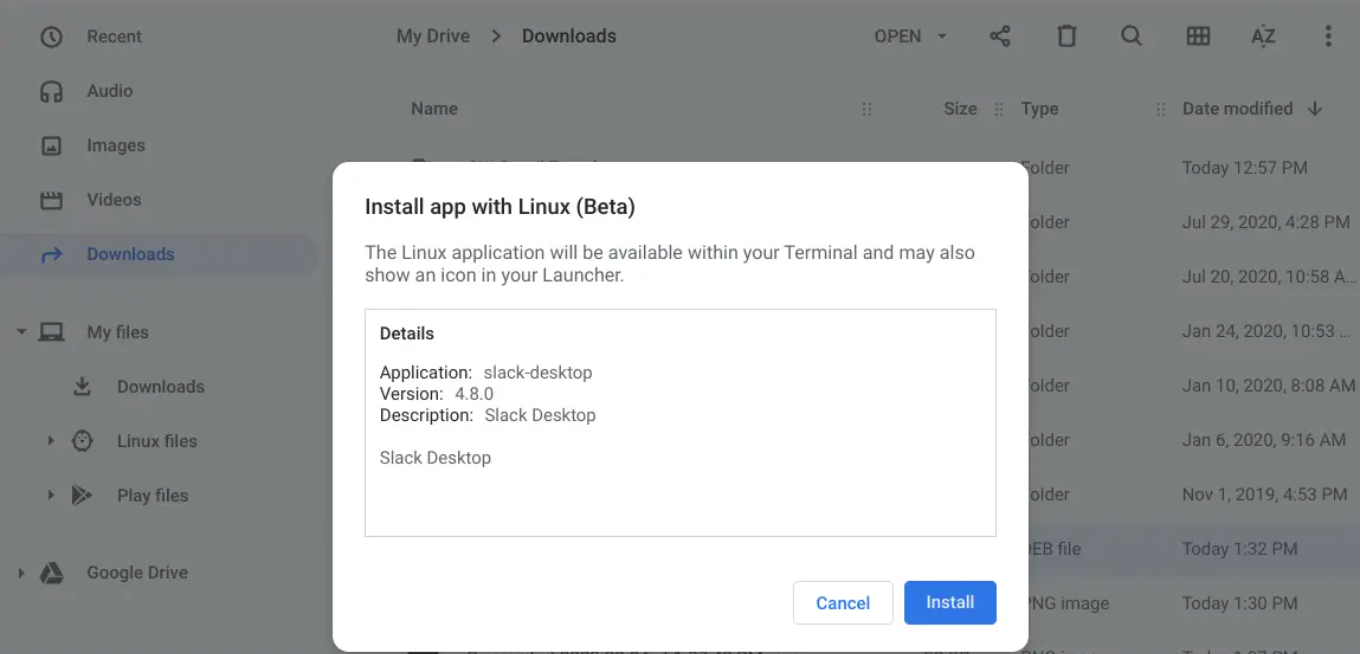Sort by Date modified column
Image resolution: width=1362 pixels, height=654 pixels.
click(x=1237, y=109)
